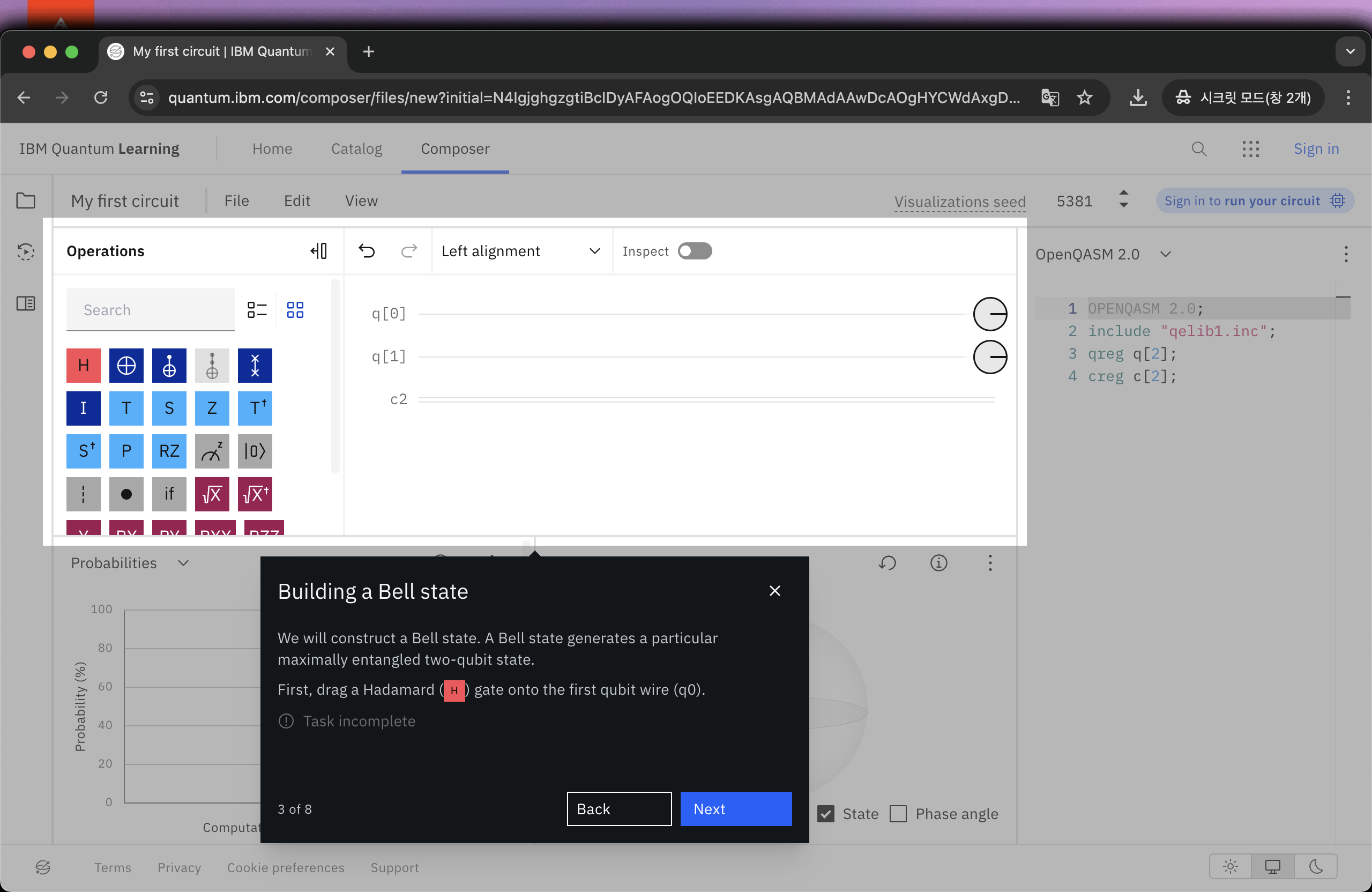
Task: Open the Edit menu
Action: pyautogui.click(x=297, y=200)
